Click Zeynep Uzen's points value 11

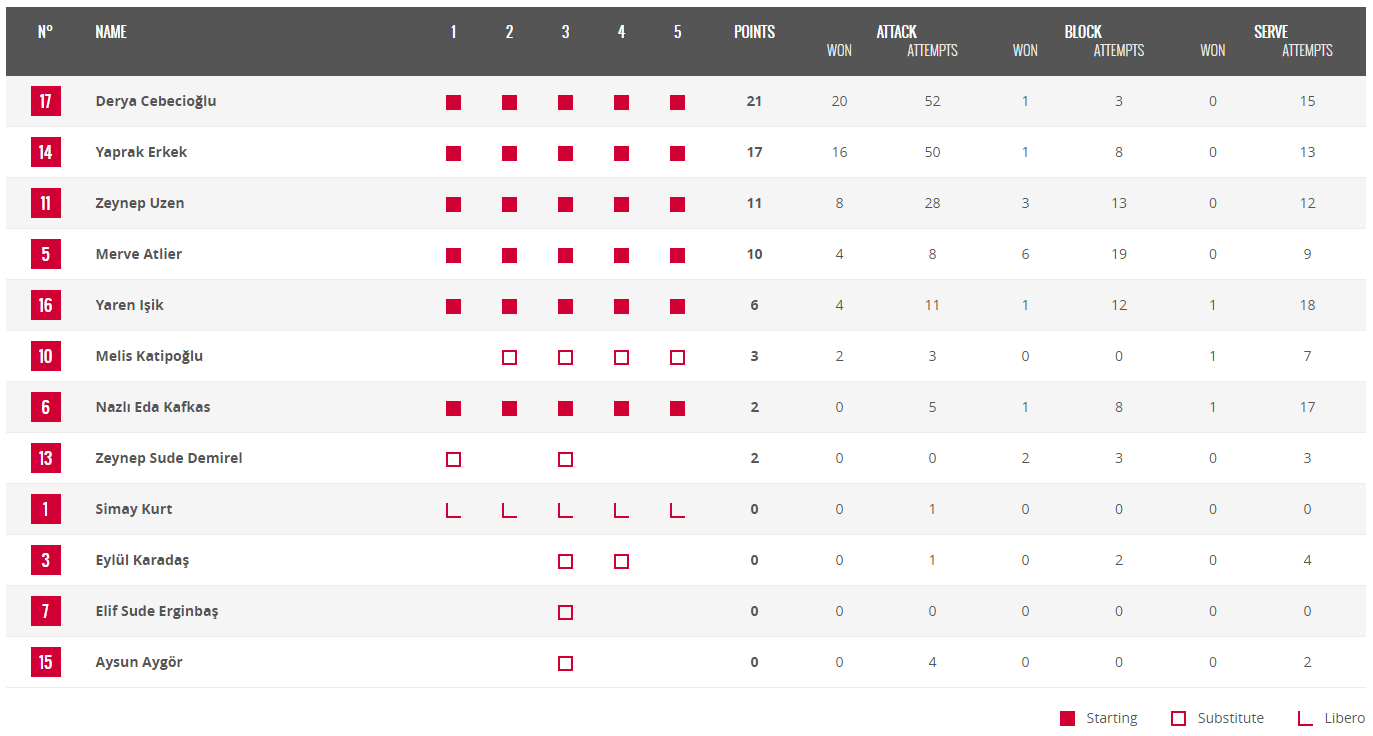[x=754, y=203]
